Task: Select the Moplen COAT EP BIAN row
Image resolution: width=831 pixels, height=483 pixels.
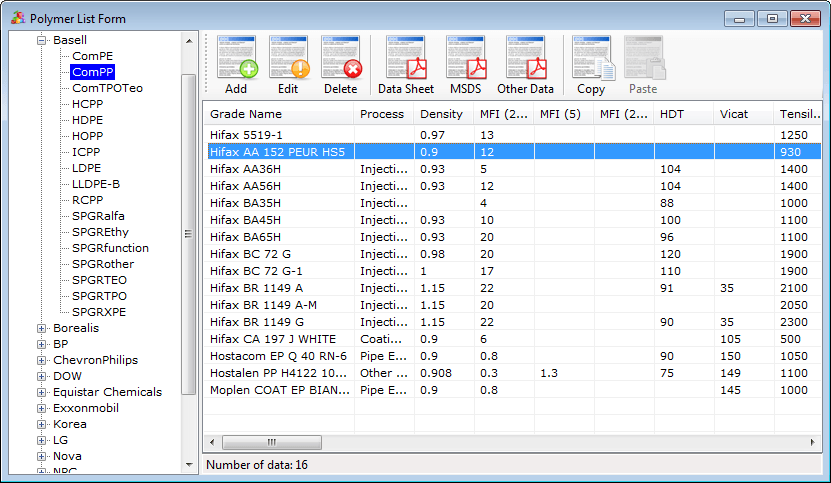Action: coord(512,390)
